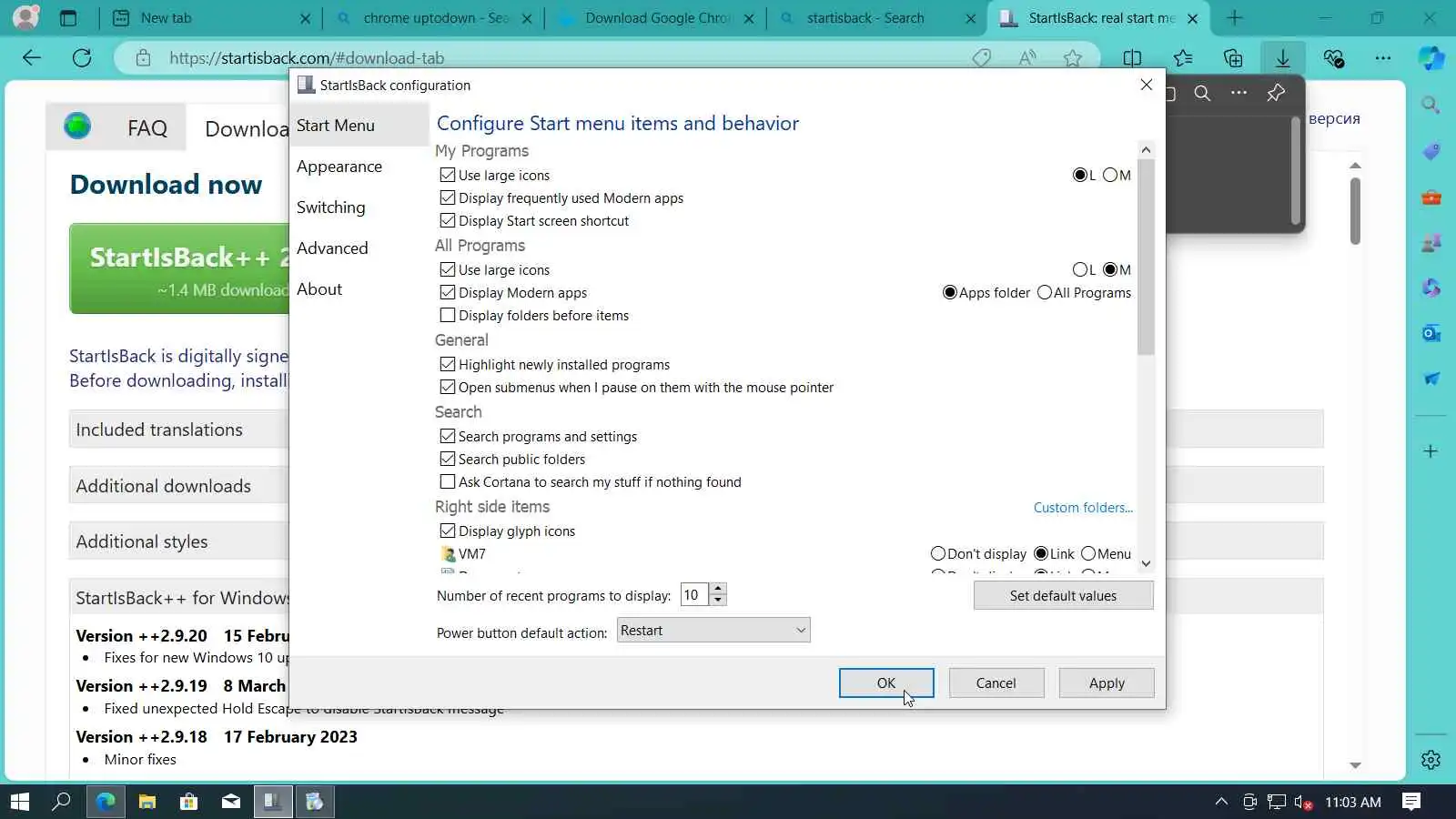
Task: Click the Windows Start button
Action: (x=19, y=802)
